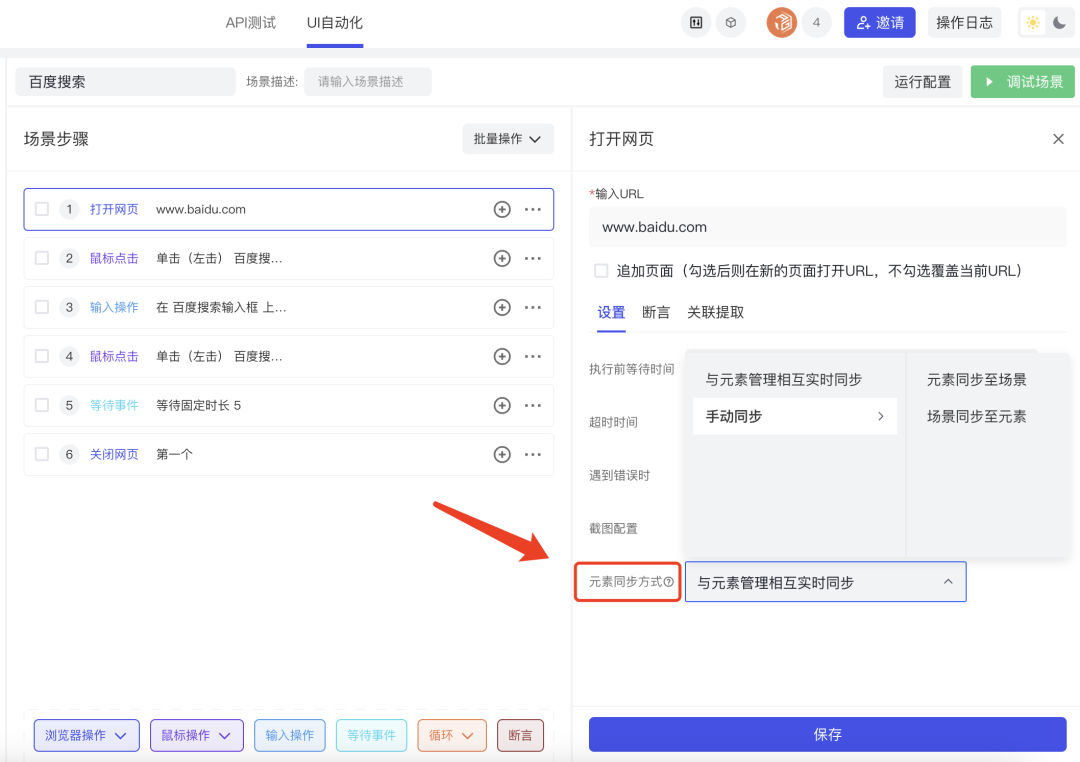
Task: Expand the 浏览器操作 dropdown
Action: click(85, 735)
